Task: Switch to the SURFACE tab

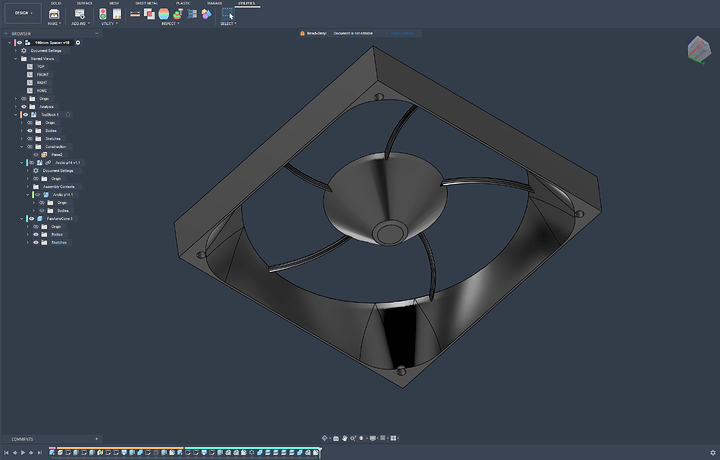Action: click(x=84, y=3)
